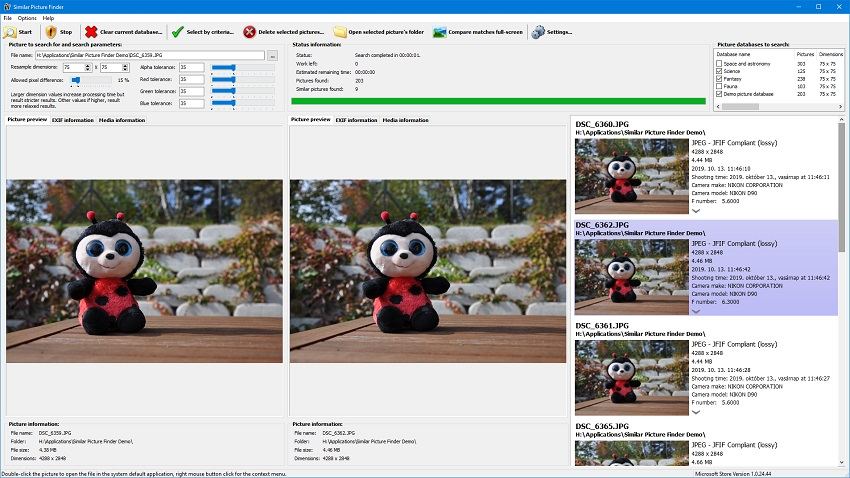This screenshot has width=850, height=478.
Task: Click the resample width spinner arrows
Action: 88,67
